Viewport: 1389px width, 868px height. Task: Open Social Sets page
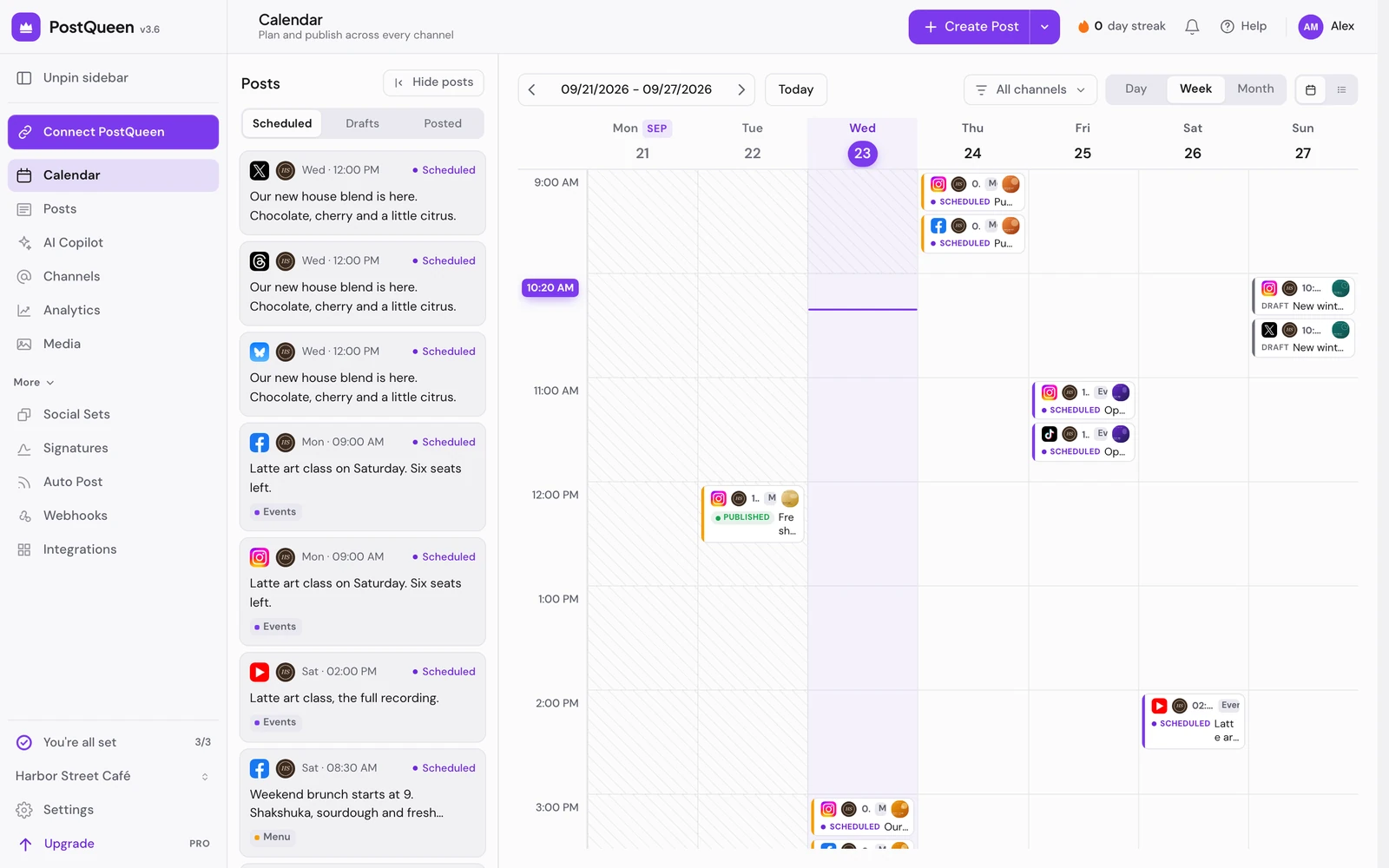[x=113, y=414]
